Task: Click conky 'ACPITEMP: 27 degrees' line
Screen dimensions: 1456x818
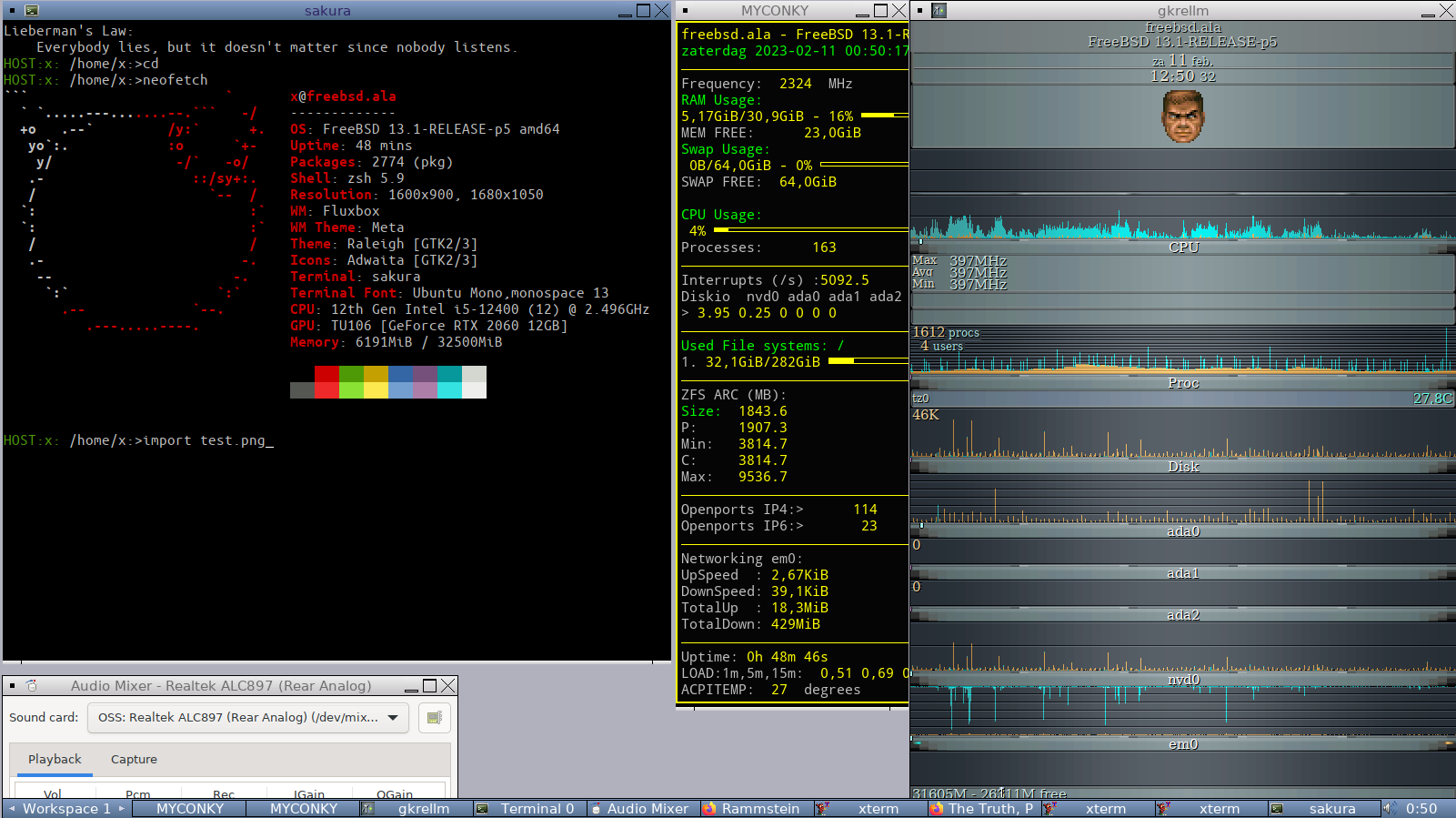Action: (x=770, y=690)
